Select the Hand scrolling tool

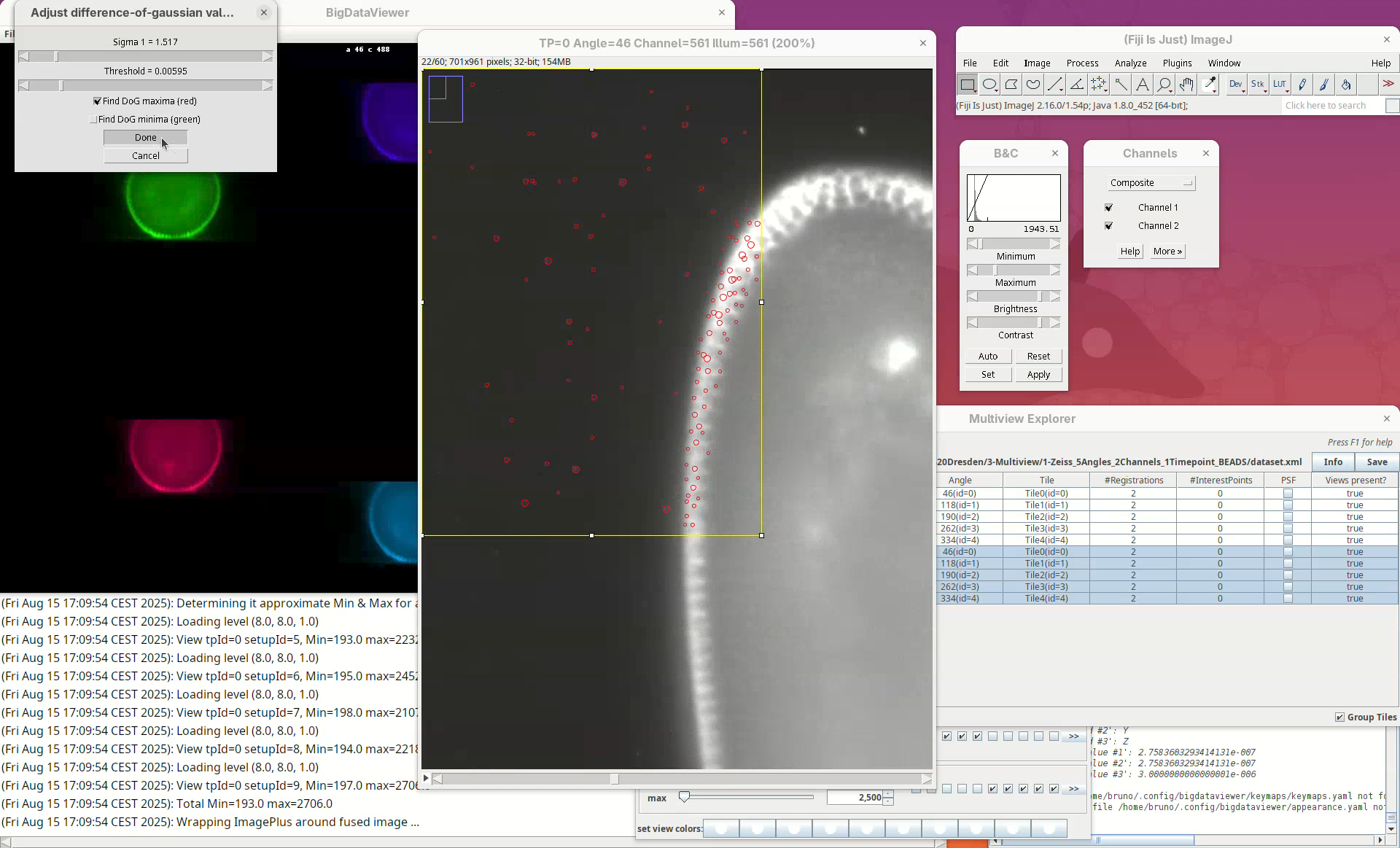[x=1186, y=85]
